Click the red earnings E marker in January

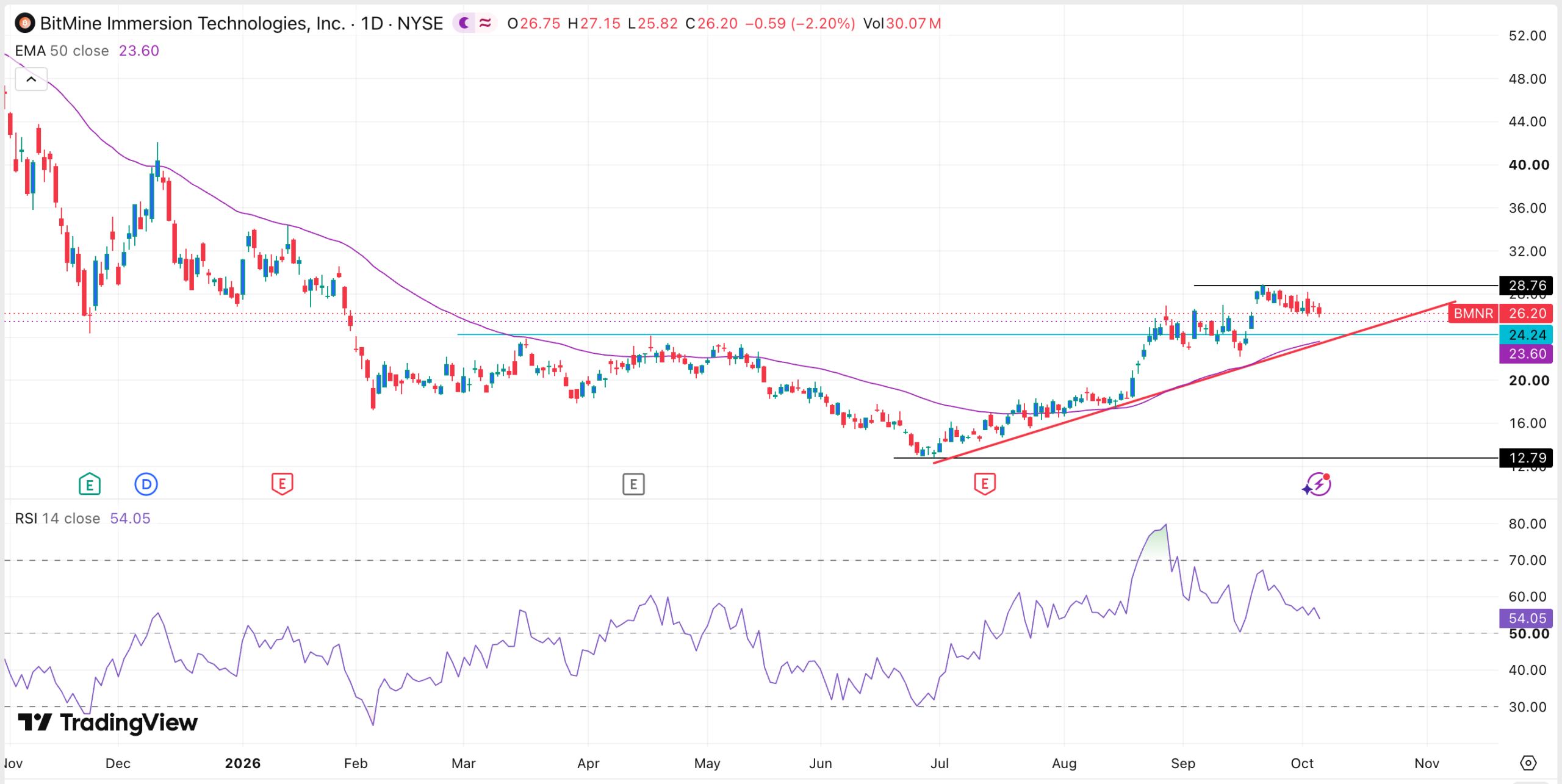pos(282,484)
